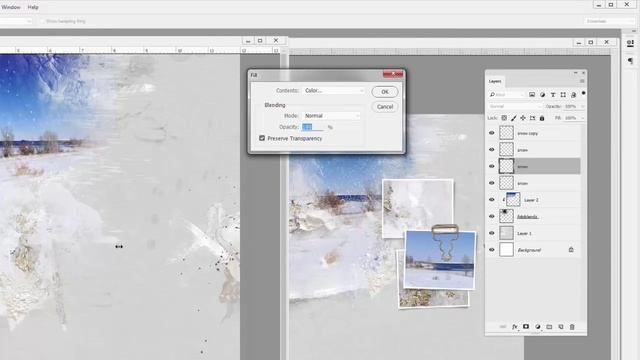Screen dimensions: 640x360
Task: Maximize the left document window
Action: click(260, 40)
